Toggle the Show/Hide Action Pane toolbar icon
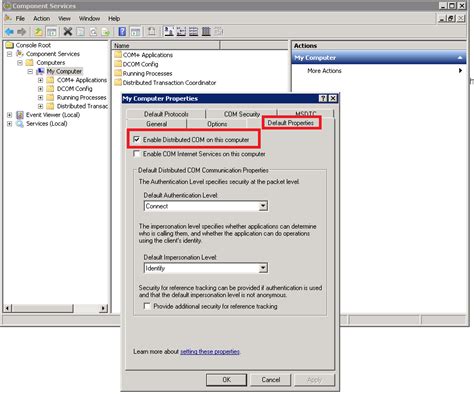474x394 pixels. point(135,32)
